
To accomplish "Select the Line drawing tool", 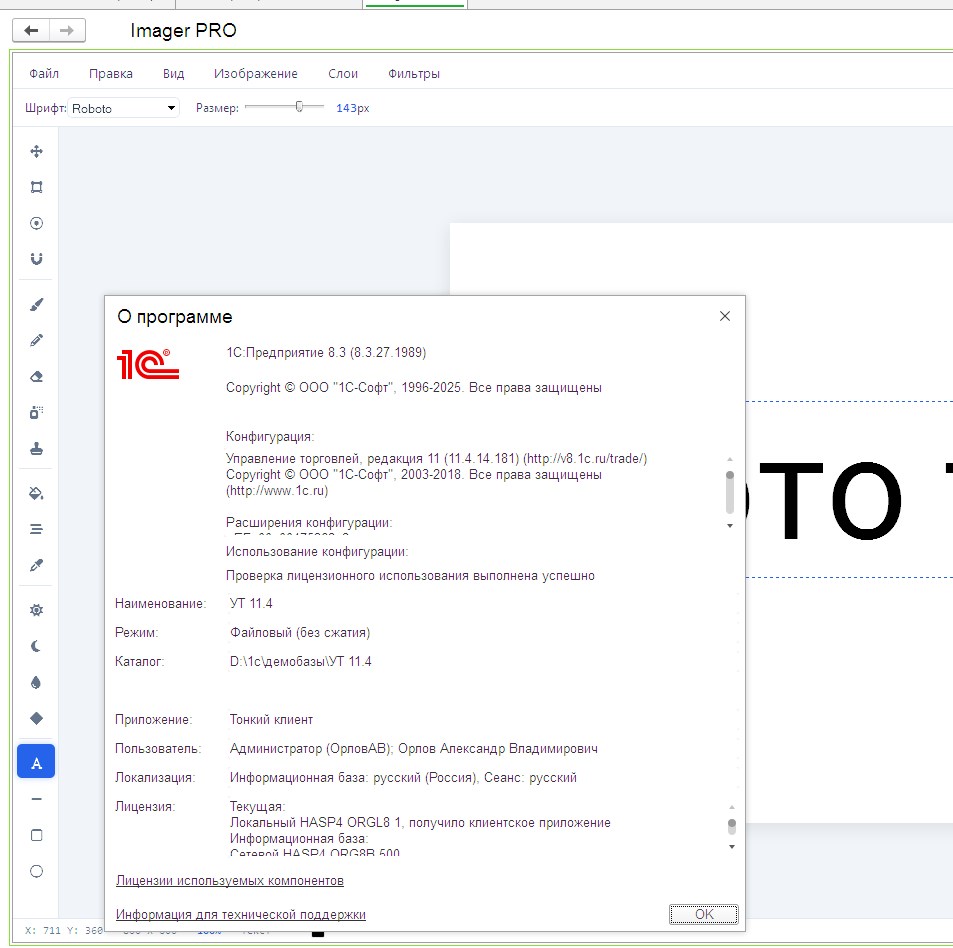I will coord(36,799).
